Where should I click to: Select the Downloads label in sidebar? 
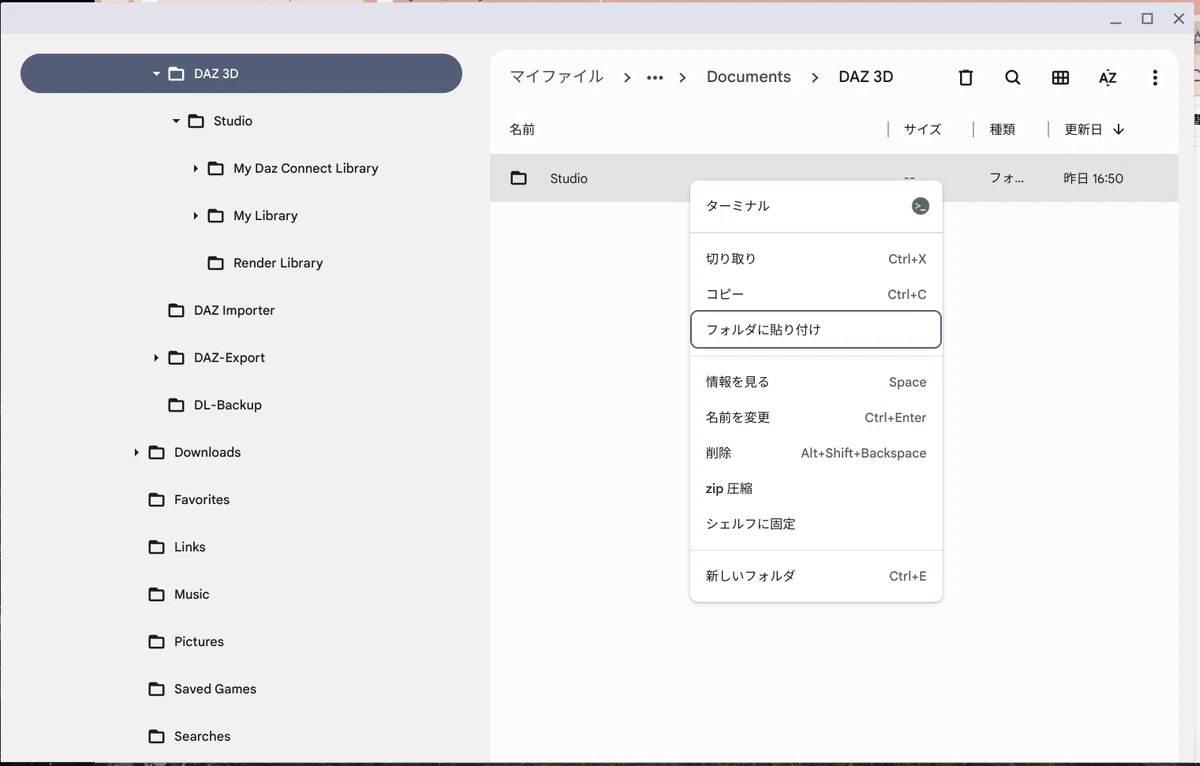207,453
